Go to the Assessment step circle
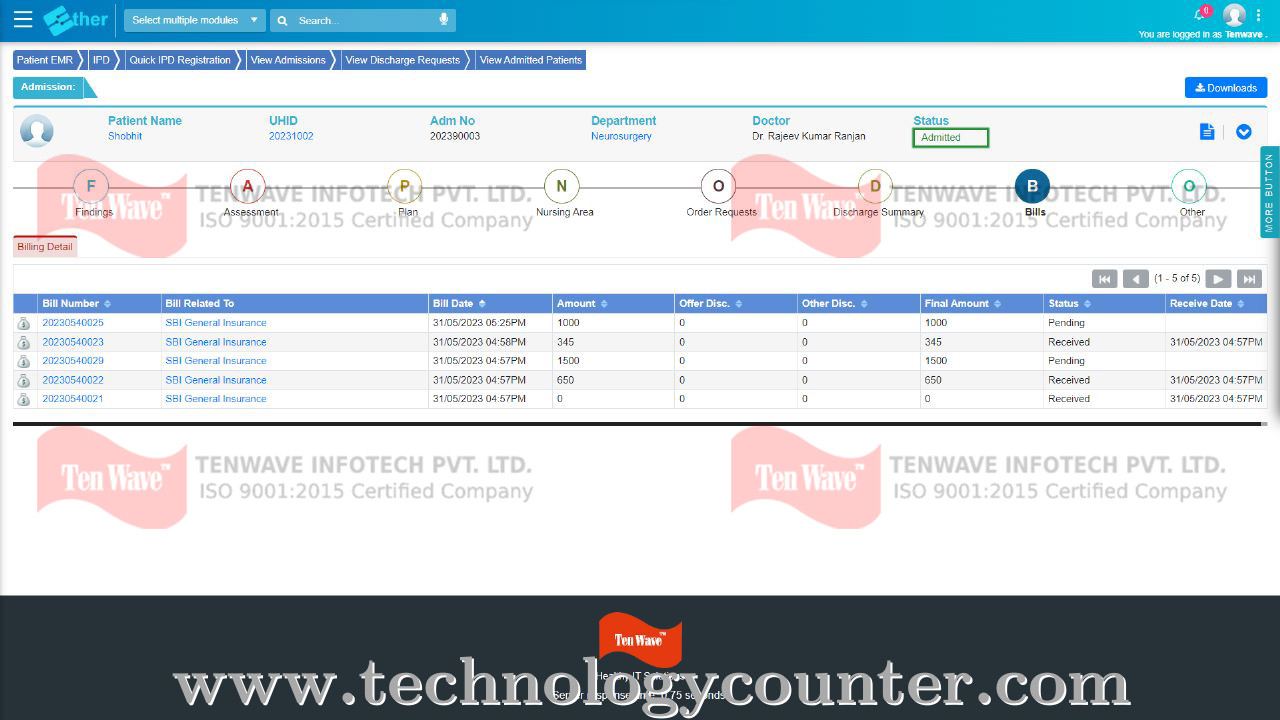The height and width of the screenshot is (720, 1280). tap(248, 186)
